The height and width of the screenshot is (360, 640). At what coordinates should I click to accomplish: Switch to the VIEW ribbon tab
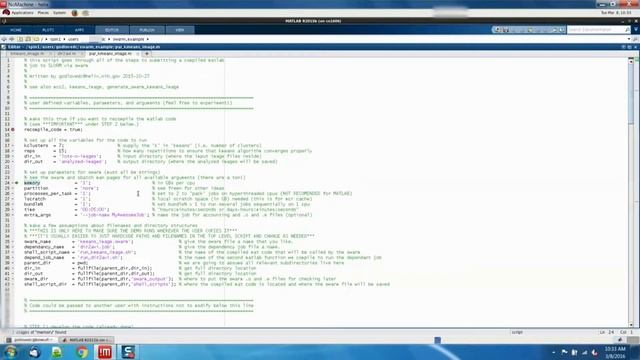(180, 30)
